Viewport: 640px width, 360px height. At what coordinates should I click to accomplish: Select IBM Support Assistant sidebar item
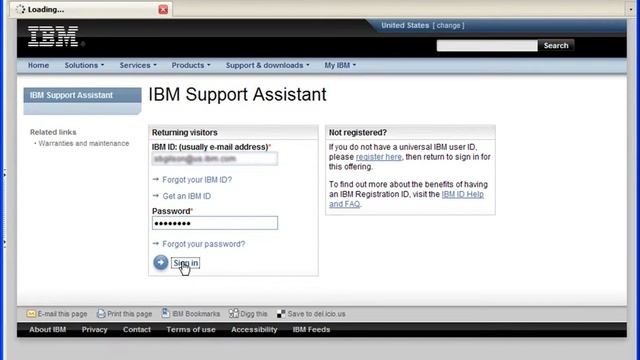[x=82, y=95]
